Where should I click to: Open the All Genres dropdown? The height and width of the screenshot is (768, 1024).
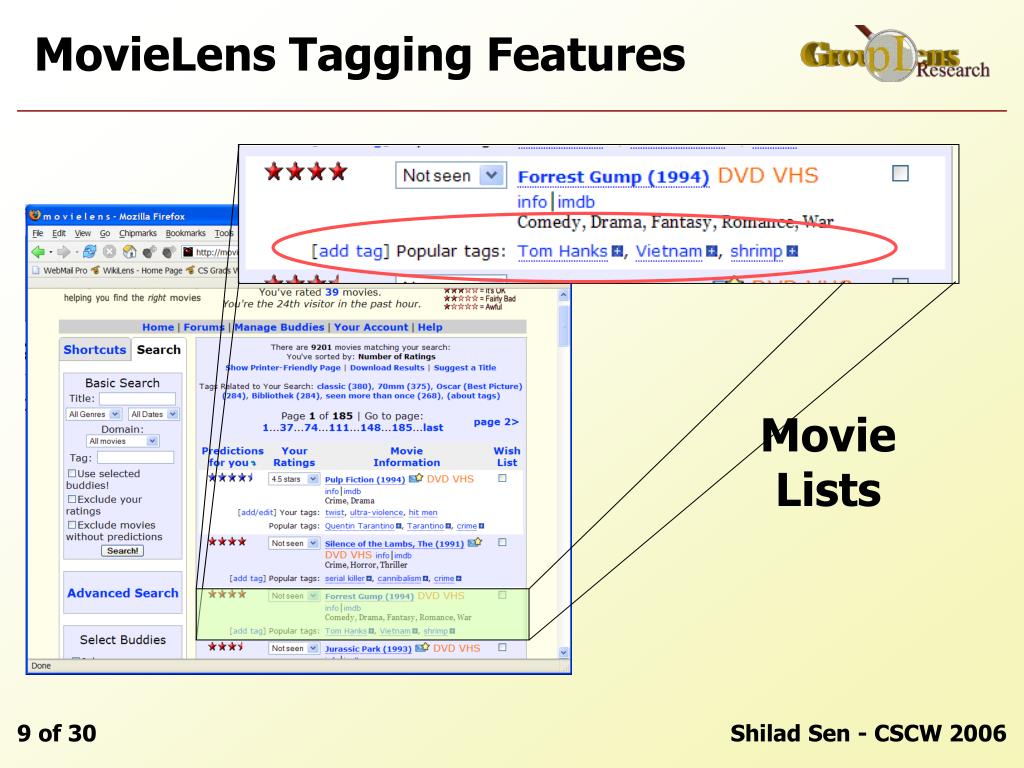pos(94,414)
